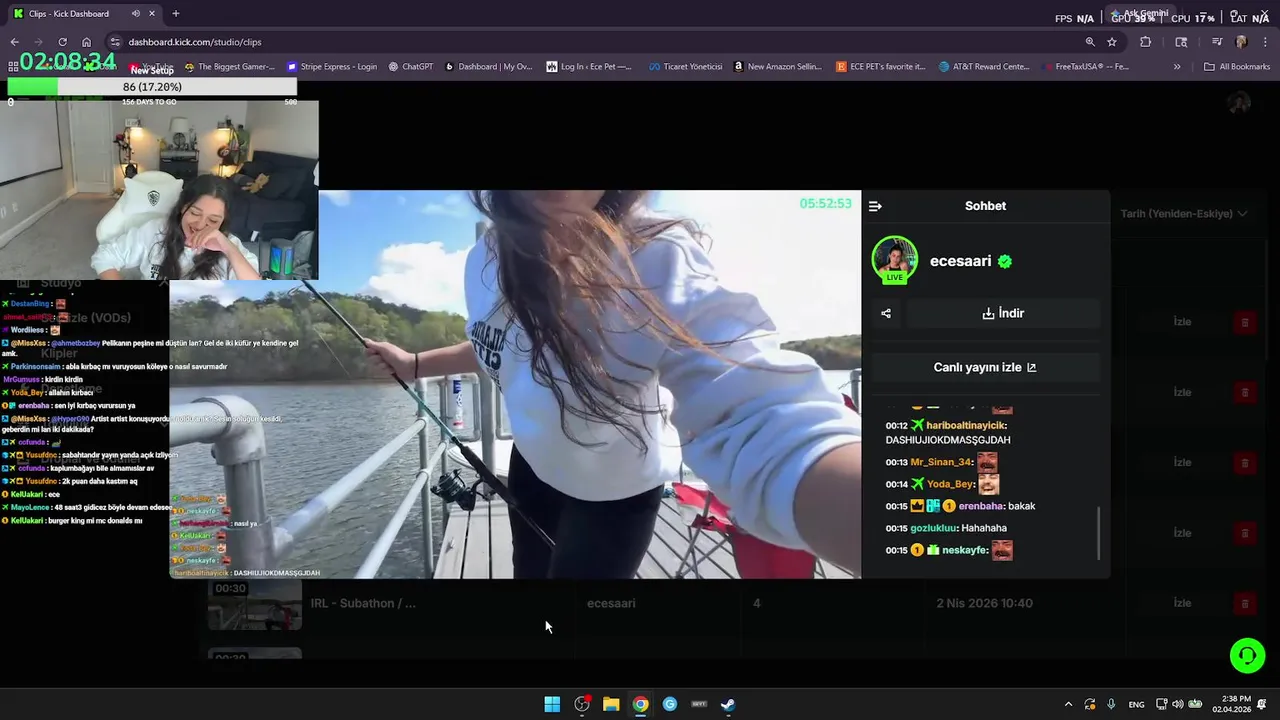
Task: Download the clip with İndir
Action: [x=1003, y=313]
